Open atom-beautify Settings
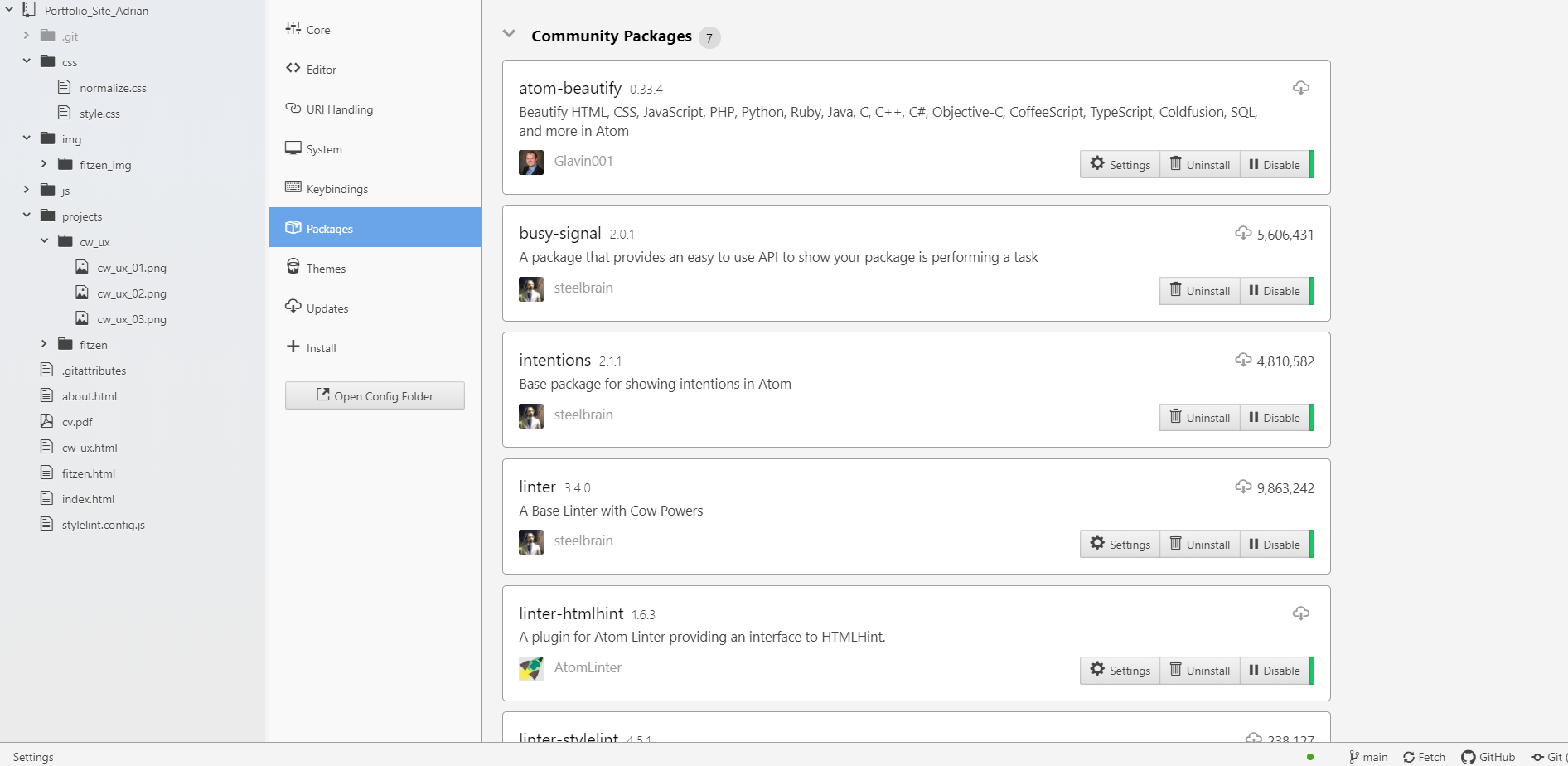Image resolution: width=1568 pixels, height=766 pixels. (x=1120, y=164)
